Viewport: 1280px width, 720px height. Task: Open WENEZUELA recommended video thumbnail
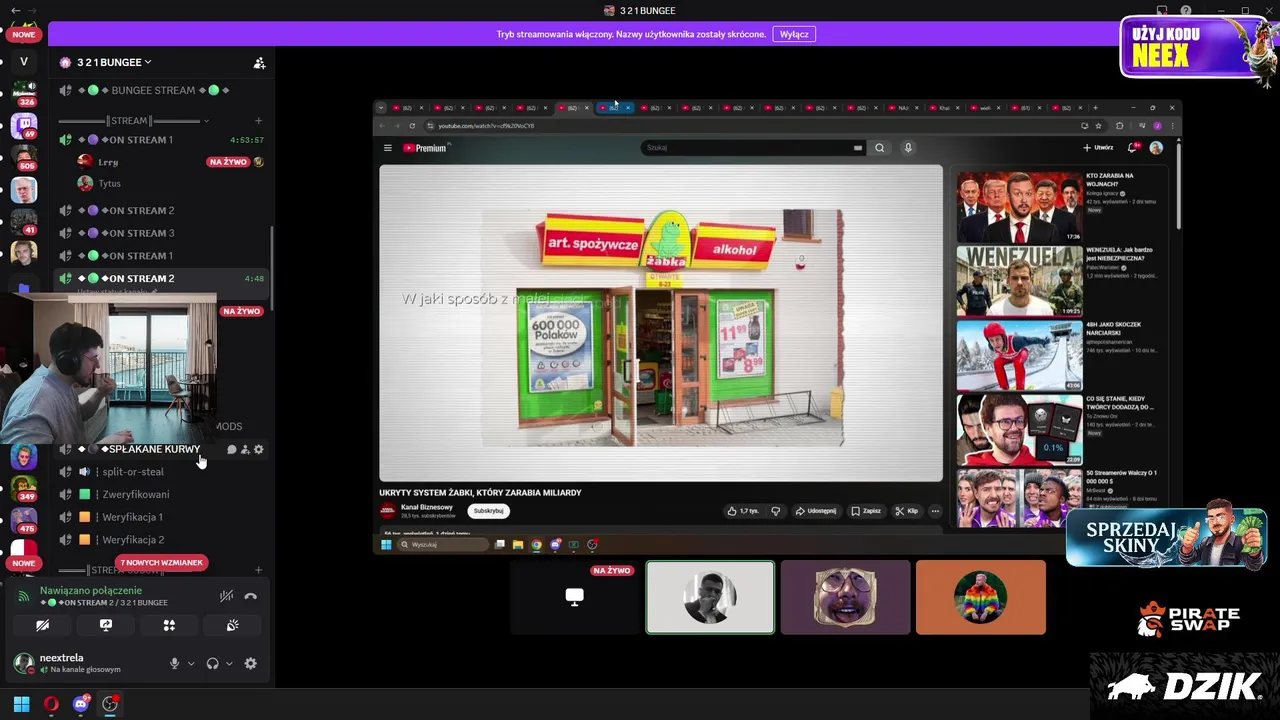coord(1019,281)
